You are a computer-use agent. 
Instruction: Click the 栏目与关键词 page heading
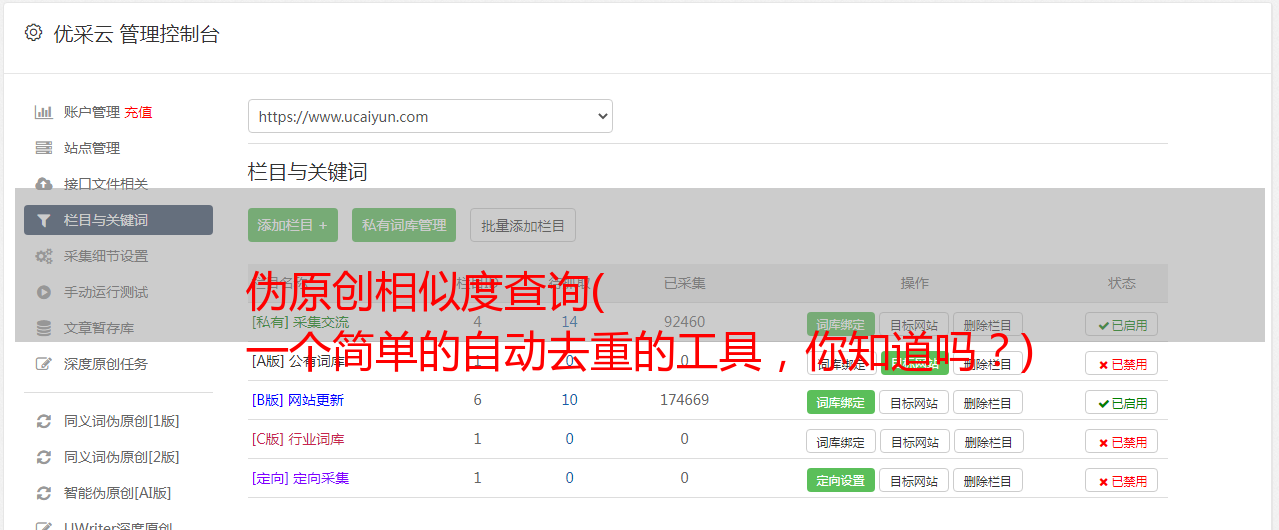[308, 172]
